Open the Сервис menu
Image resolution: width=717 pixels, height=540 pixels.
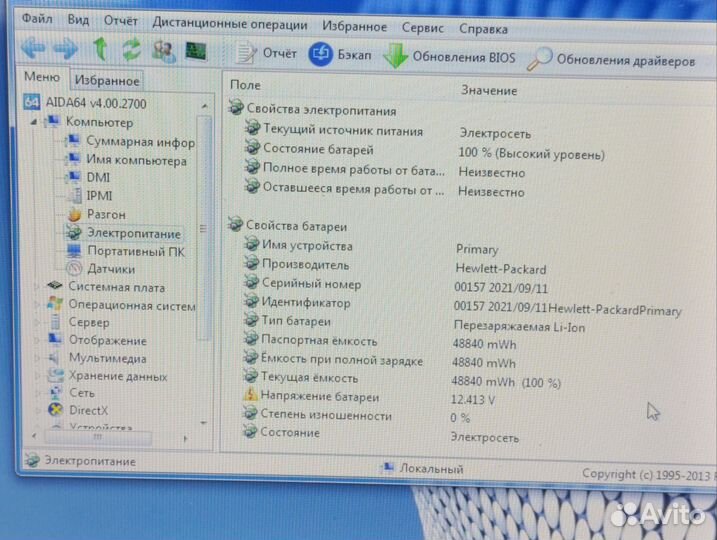point(423,28)
